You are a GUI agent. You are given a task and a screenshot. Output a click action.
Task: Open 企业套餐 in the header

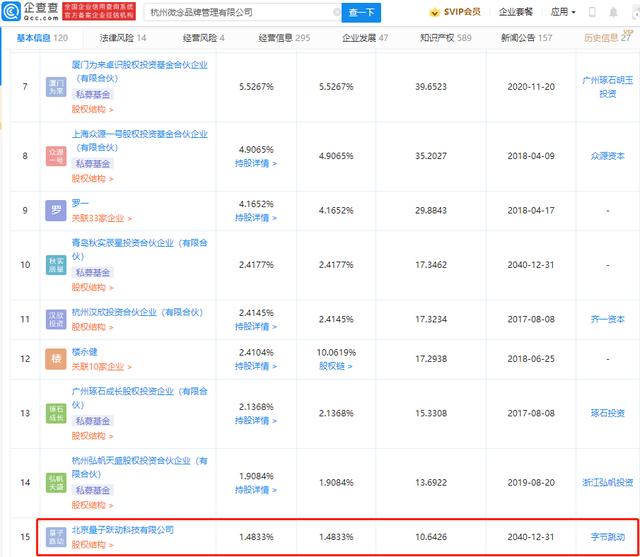(516, 12)
